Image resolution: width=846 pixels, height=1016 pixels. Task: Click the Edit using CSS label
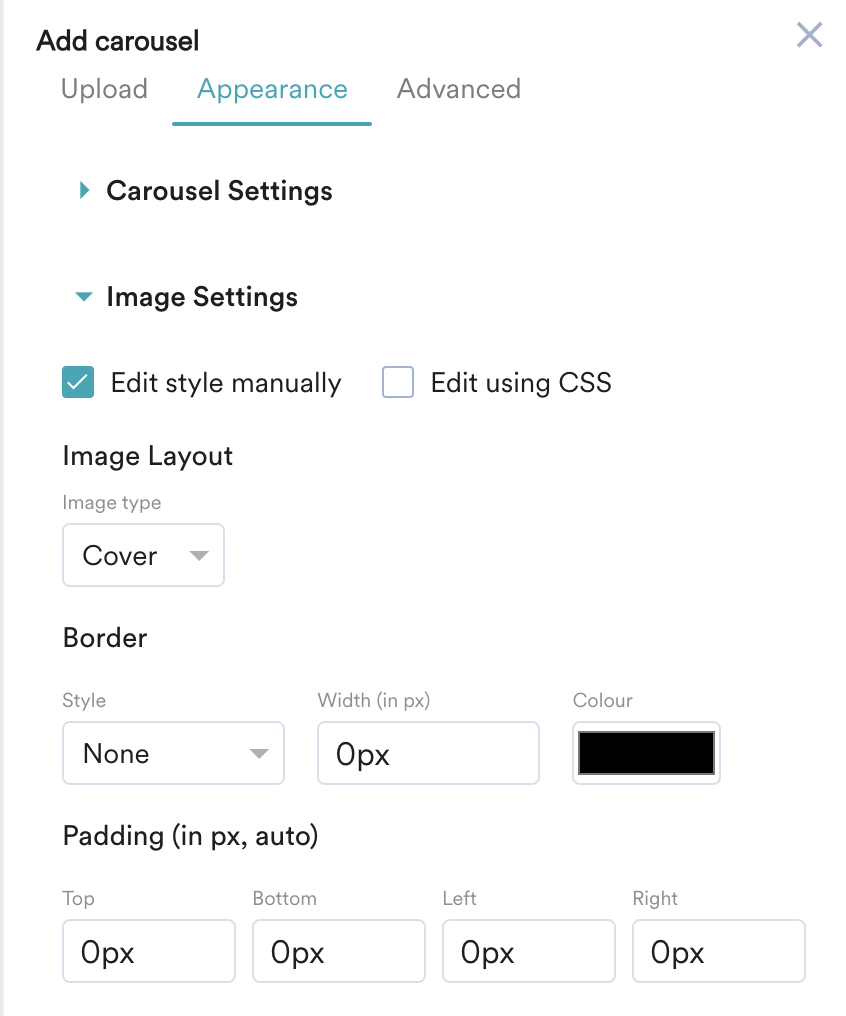(x=520, y=383)
